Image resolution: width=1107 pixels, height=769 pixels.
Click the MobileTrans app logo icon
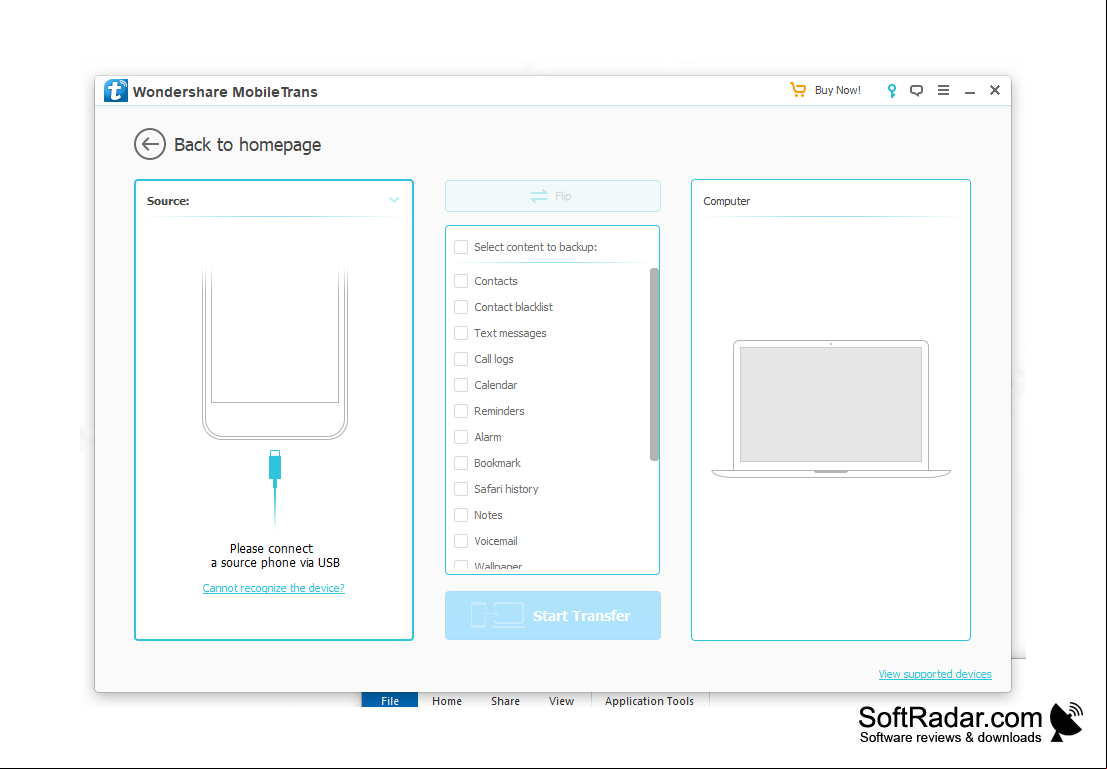pyautogui.click(x=116, y=91)
